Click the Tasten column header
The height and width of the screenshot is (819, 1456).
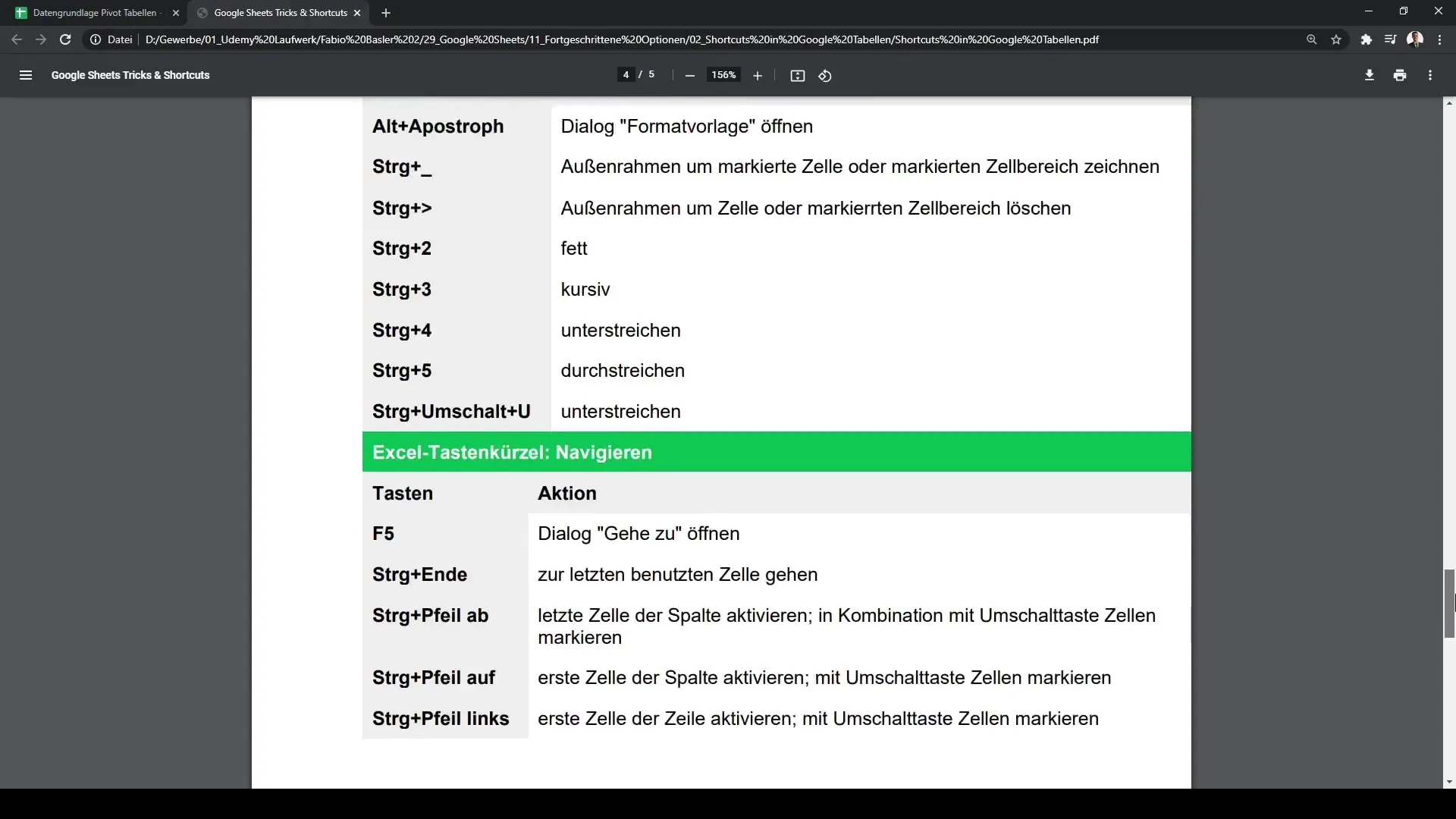pos(403,493)
